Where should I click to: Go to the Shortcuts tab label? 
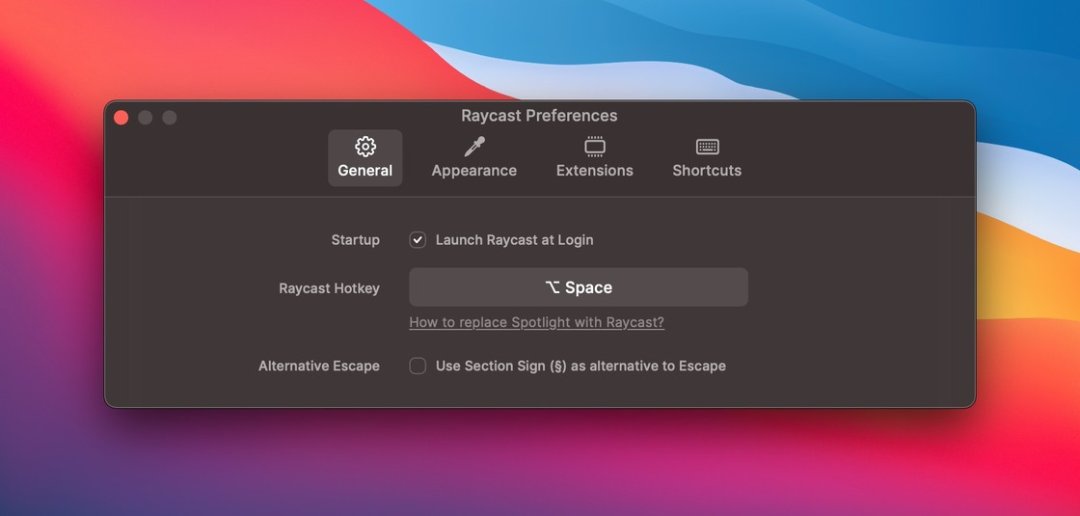(x=707, y=171)
